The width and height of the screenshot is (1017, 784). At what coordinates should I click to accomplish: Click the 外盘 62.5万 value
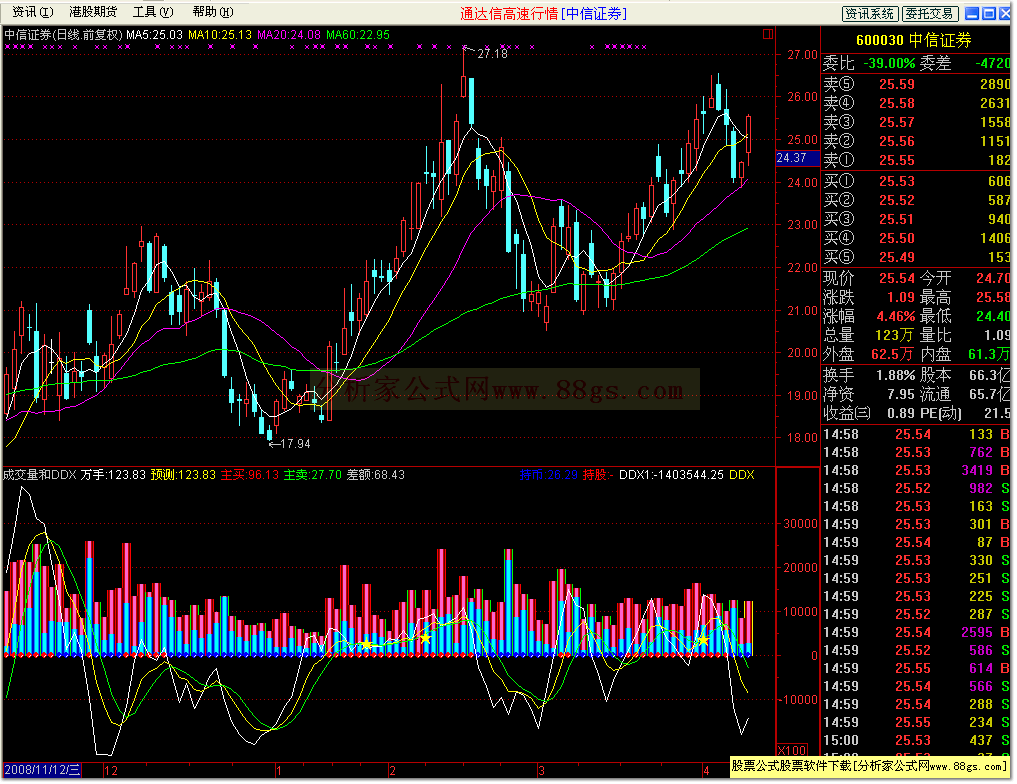892,354
